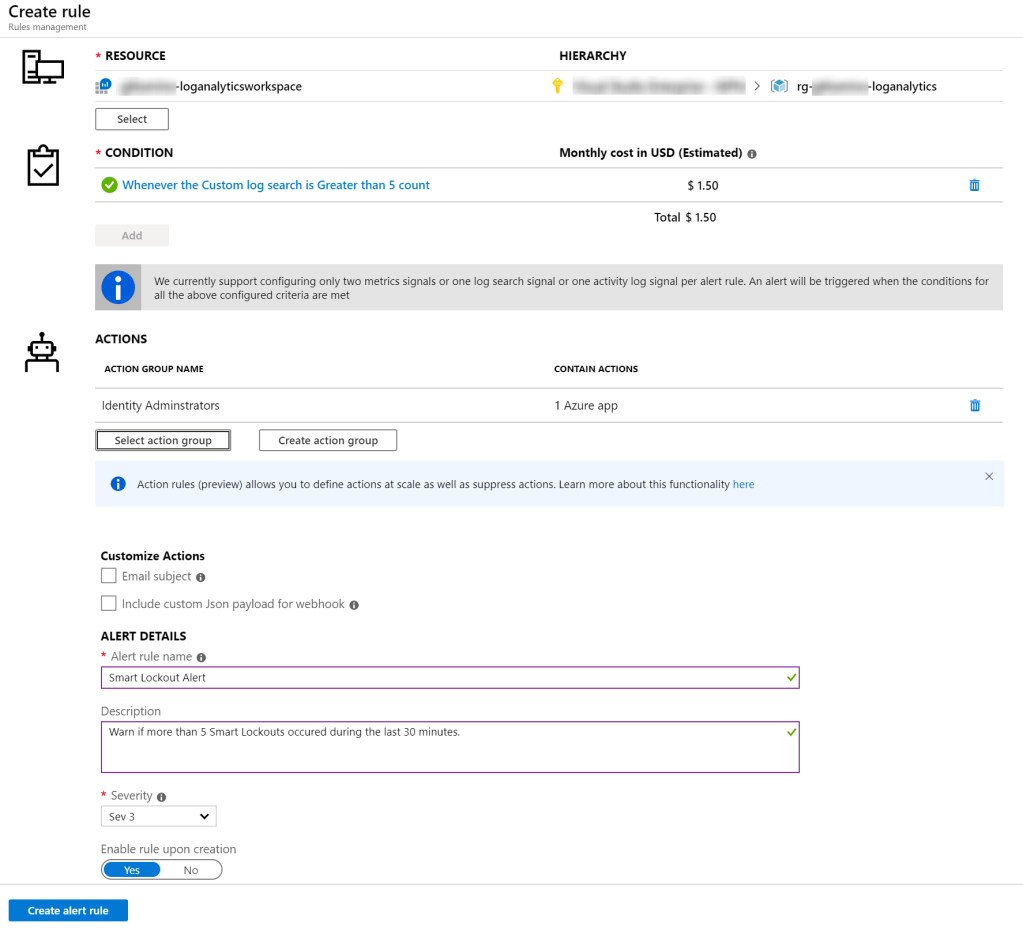Delete the Custom log search condition via trash icon

(x=974, y=184)
